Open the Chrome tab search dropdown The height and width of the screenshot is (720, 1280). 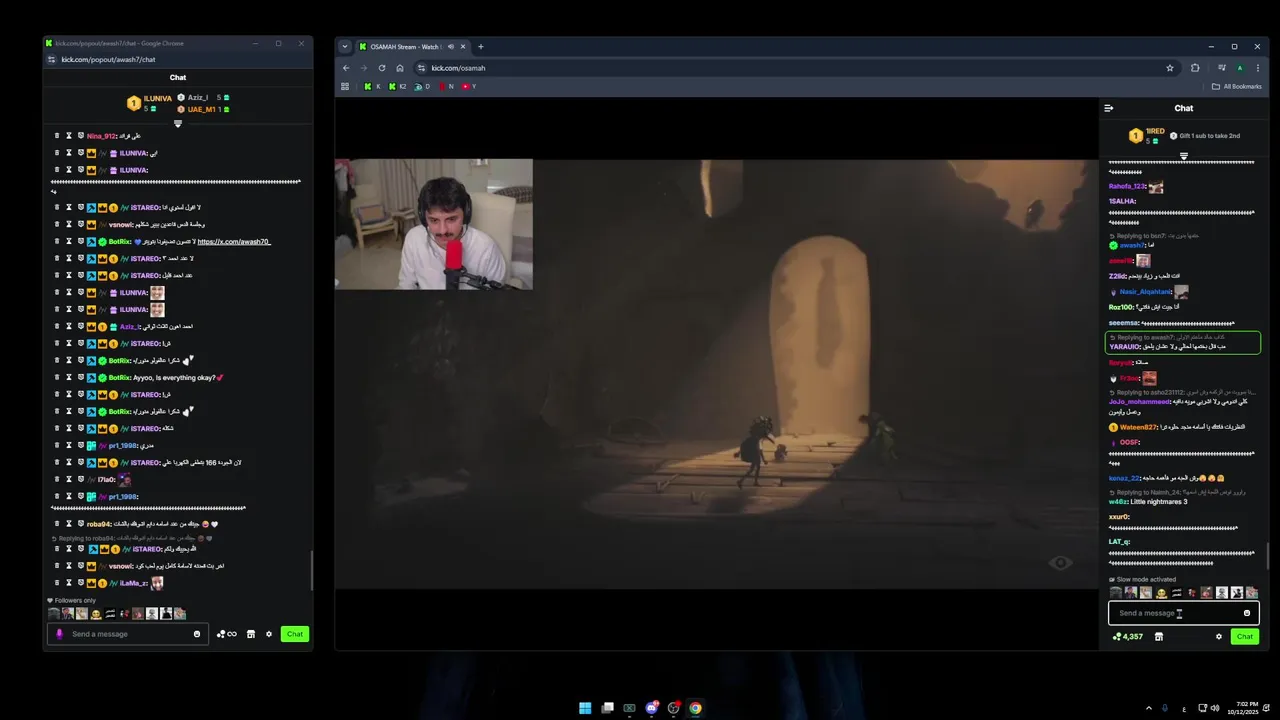click(345, 47)
